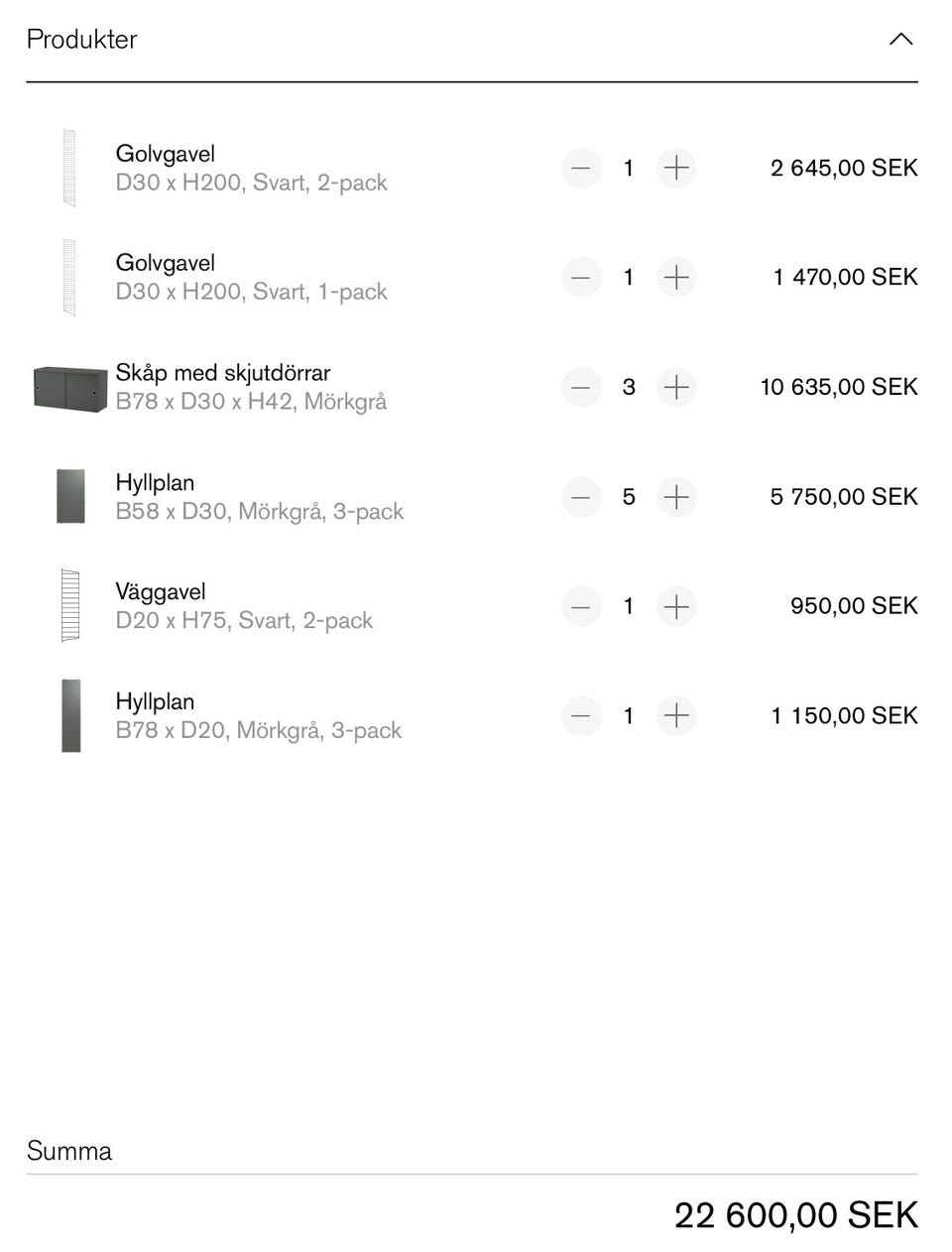Increase quantity of Golvgavel 2-pack
Image resolution: width=952 pixels, height=1252 pixels.
tap(676, 168)
